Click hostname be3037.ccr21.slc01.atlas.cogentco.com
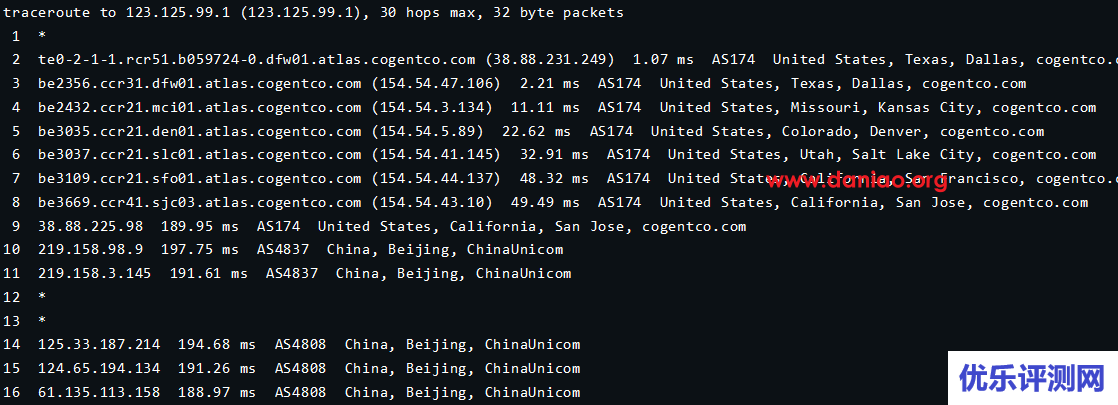Screen dimensions: 1118x405 coord(200,155)
